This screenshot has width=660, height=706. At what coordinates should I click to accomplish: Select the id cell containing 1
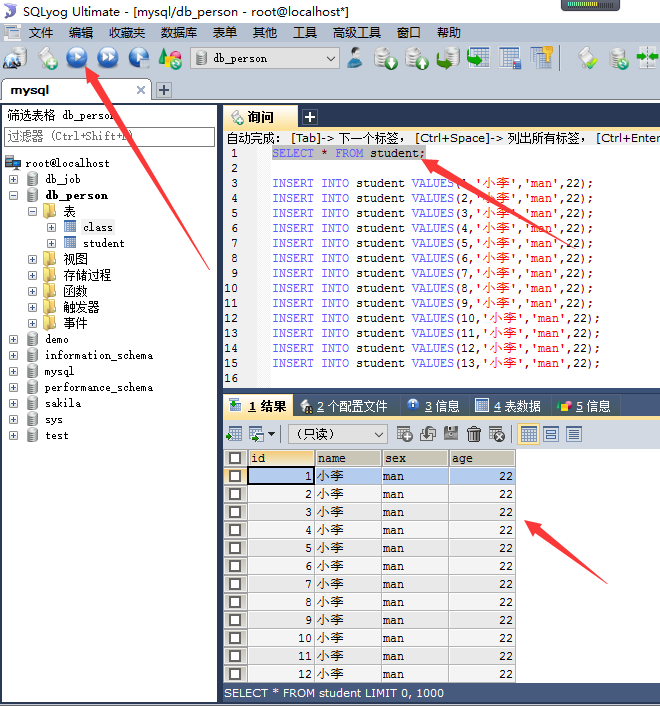(280, 476)
